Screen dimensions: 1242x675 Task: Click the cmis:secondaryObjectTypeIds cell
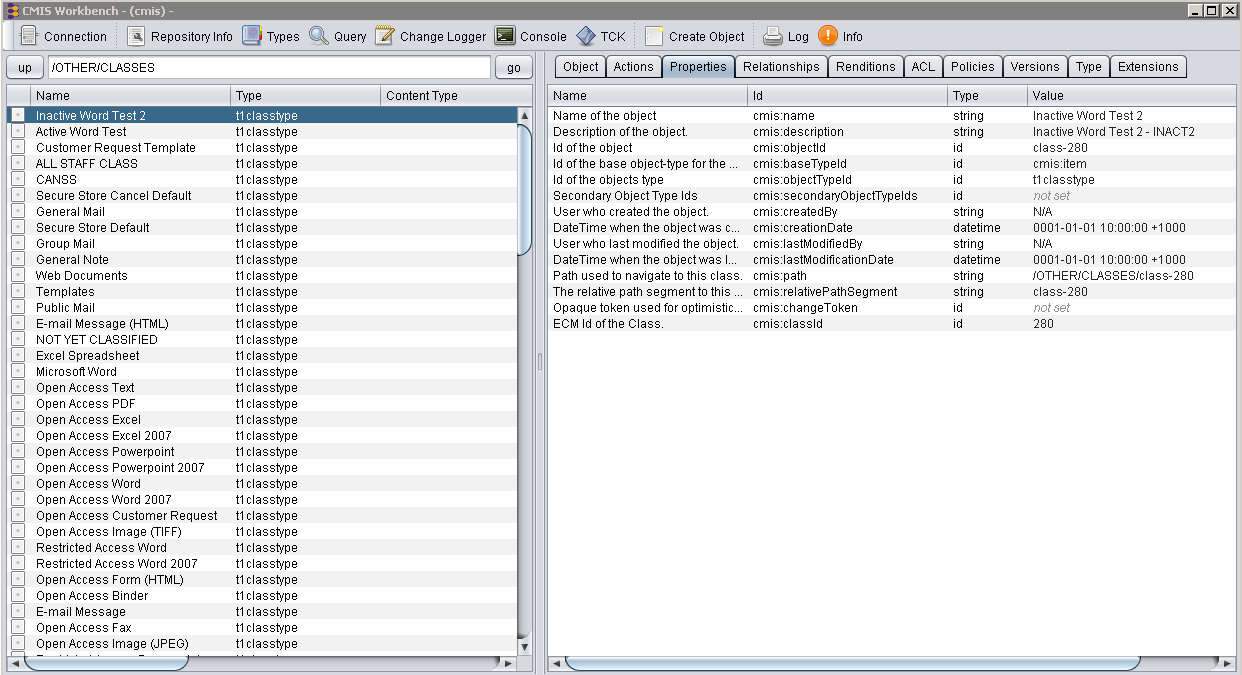click(x=848, y=195)
